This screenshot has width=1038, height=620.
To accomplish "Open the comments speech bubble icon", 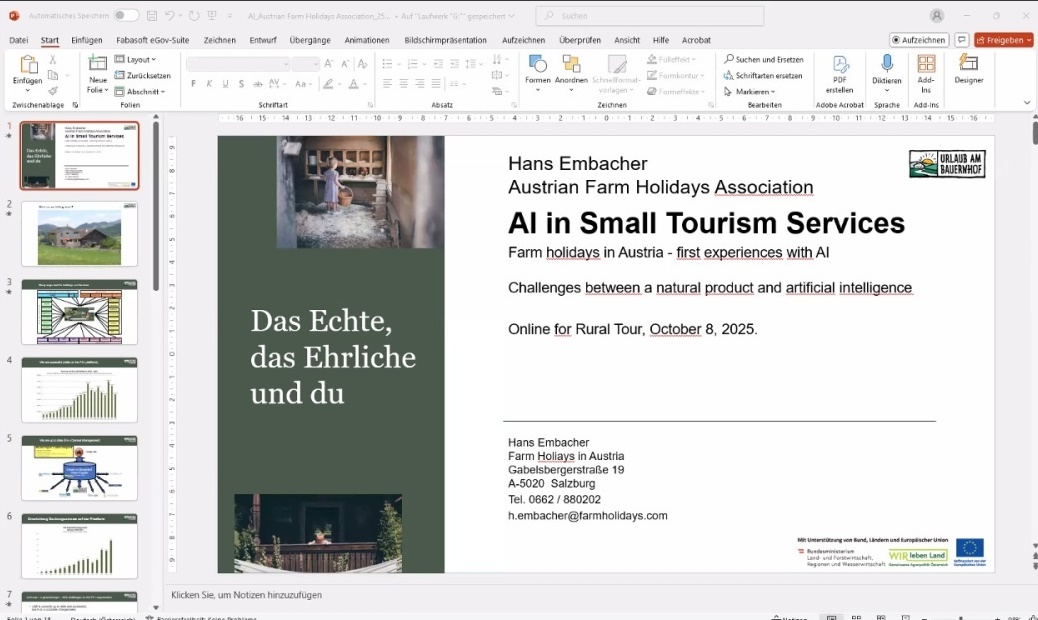I will pyautogui.click(x=961, y=40).
